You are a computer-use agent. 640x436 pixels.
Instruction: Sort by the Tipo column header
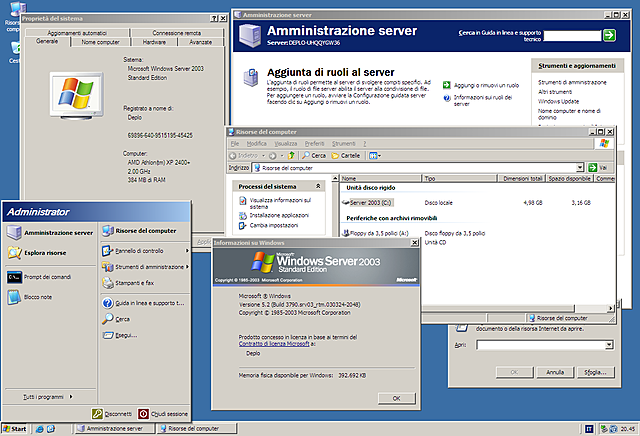coord(460,178)
